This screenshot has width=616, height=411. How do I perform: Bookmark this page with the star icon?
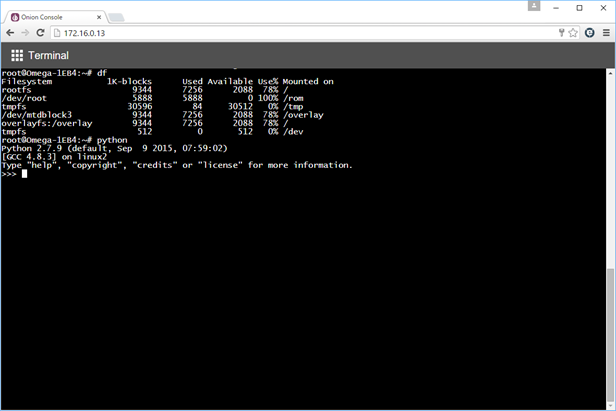[x=573, y=33]
